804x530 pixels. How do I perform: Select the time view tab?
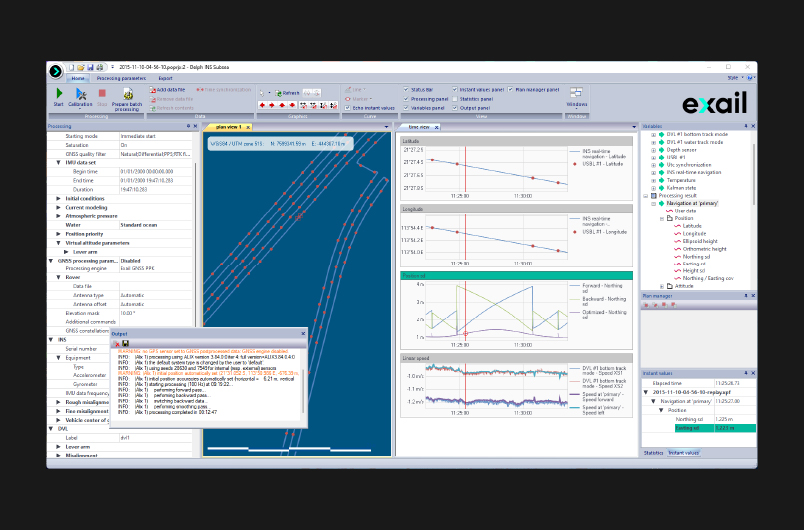pos(418,127)
